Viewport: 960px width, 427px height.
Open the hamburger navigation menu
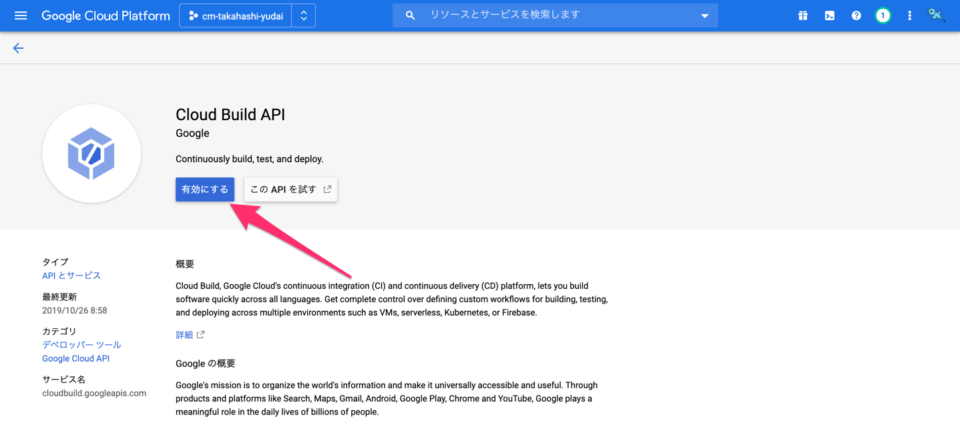[21, 15]
